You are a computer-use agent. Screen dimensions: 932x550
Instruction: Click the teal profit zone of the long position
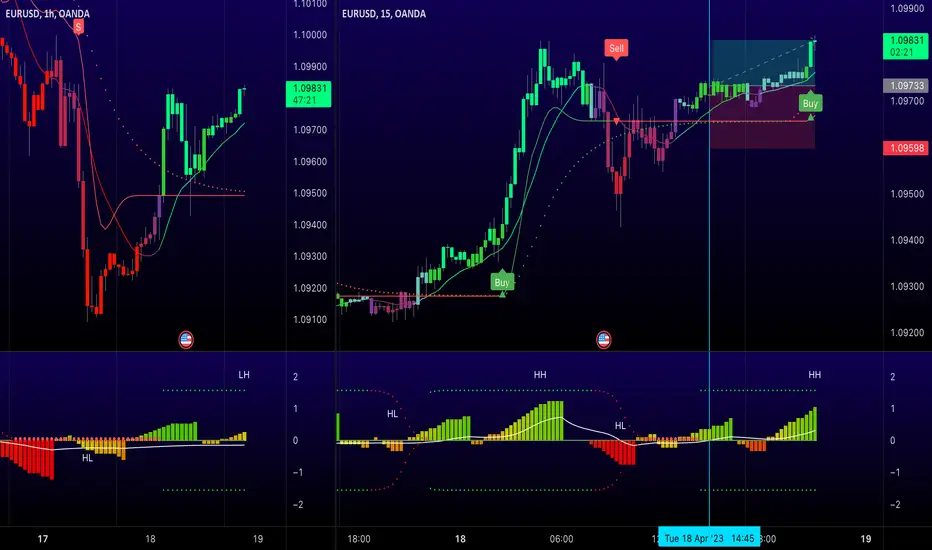point(763,62)
